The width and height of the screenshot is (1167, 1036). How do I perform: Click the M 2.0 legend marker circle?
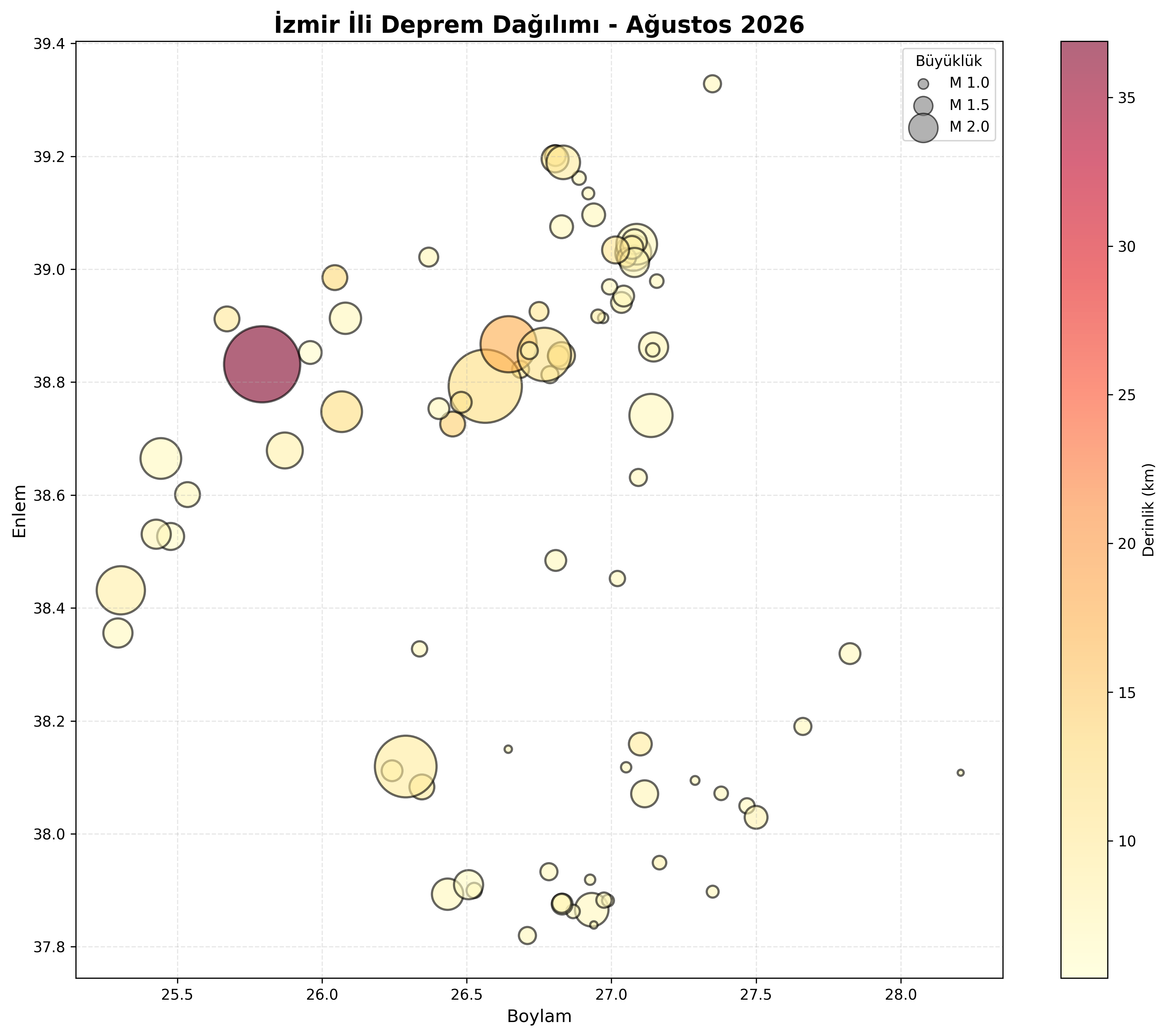(923, 127)
